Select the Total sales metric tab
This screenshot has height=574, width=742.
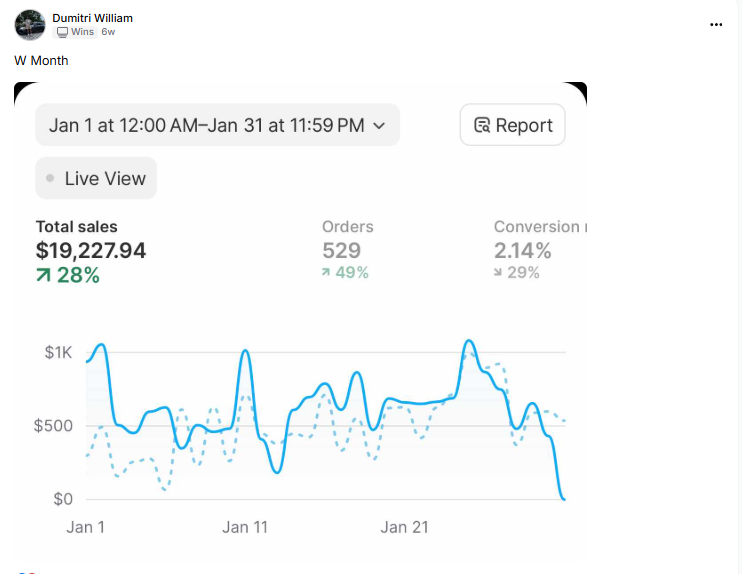click(x=91, y=252)
